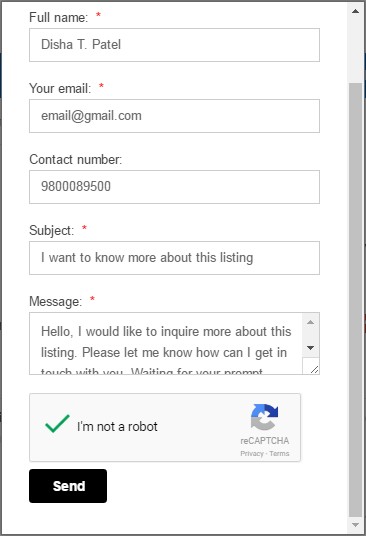Click inside the Message textarea

pyautogui.click(x=166, y=343)
